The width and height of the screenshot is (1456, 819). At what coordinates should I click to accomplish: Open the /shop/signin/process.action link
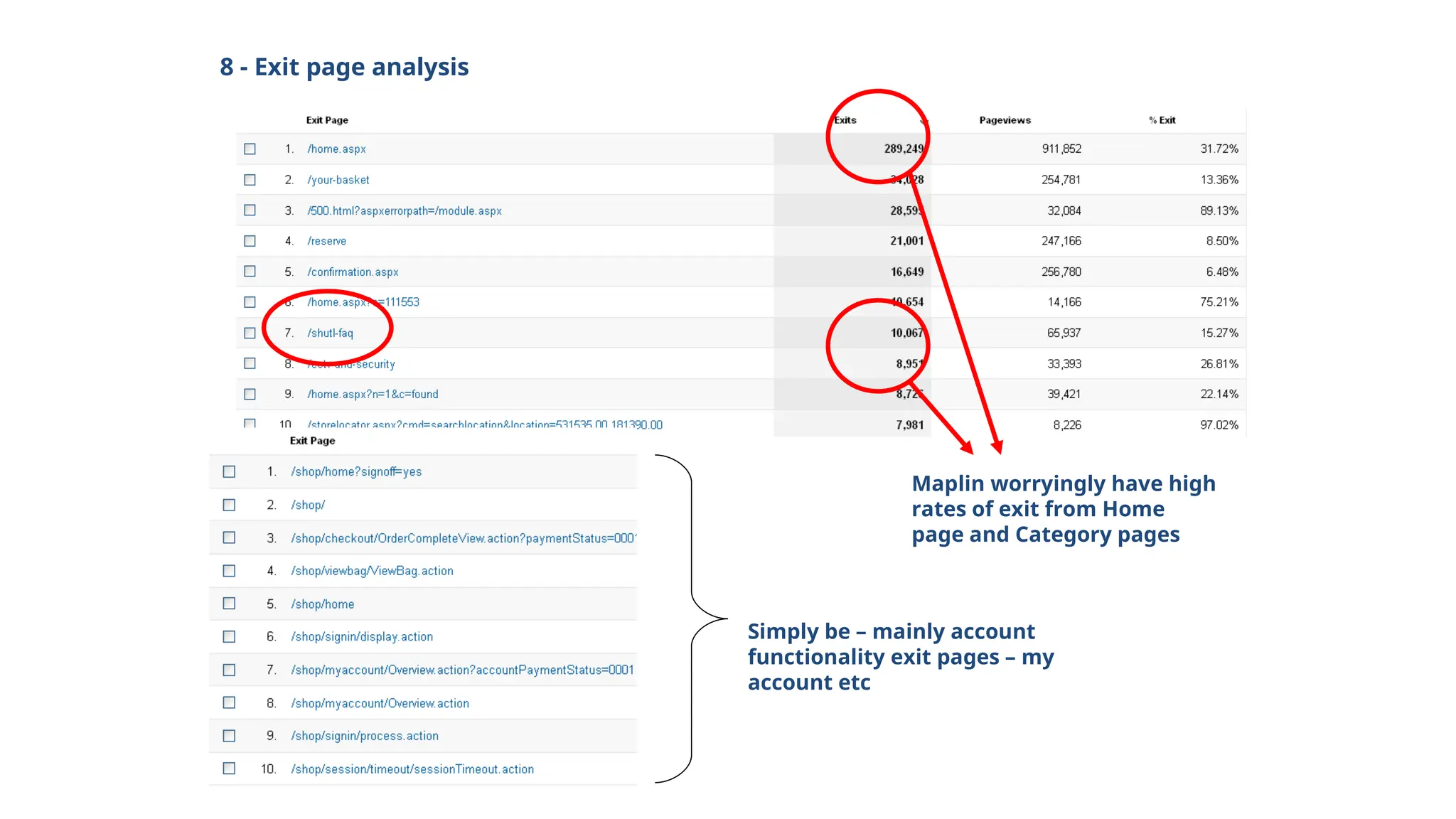[x=365, y=736]
